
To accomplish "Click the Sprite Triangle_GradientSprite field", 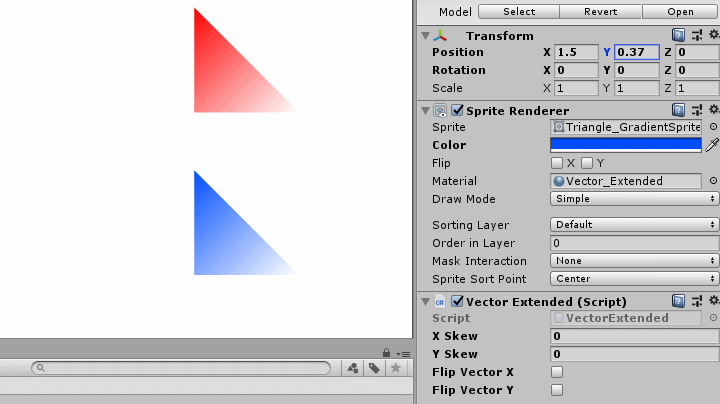I will click(626, 127).
